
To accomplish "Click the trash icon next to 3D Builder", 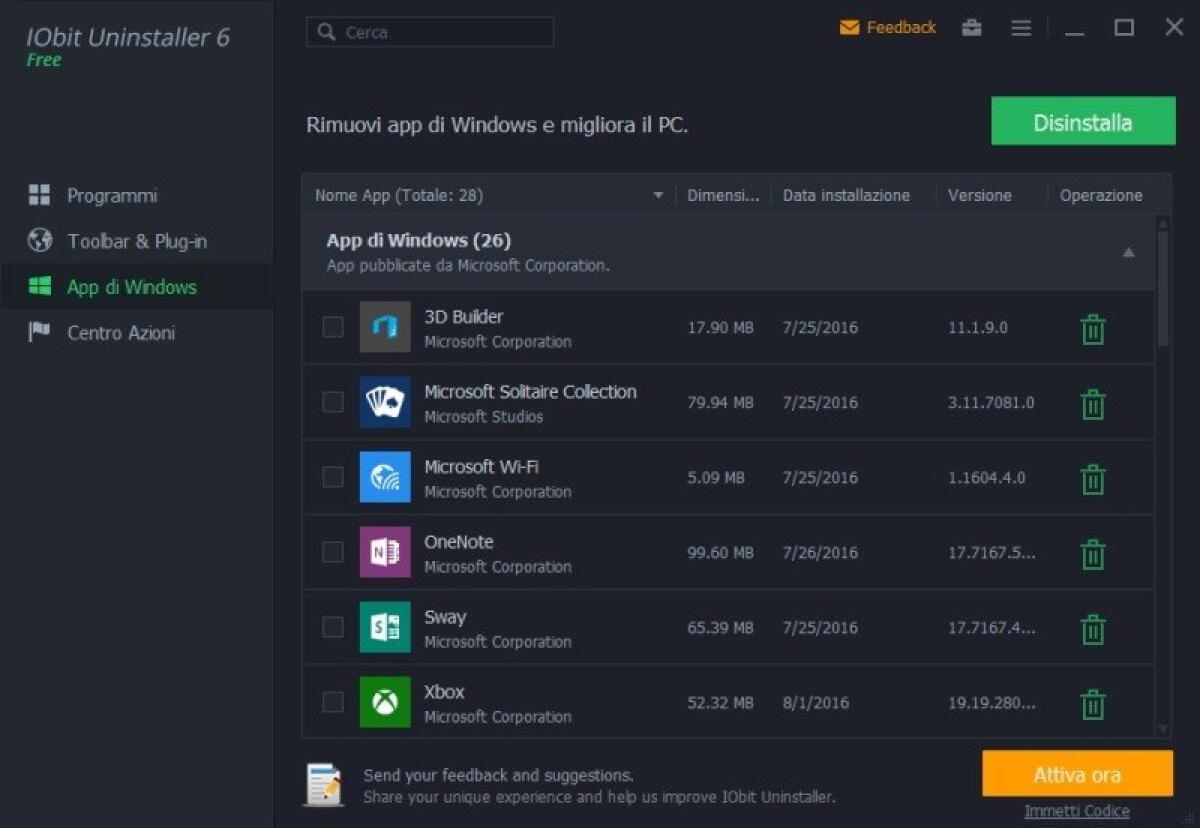I will 1091,327.
